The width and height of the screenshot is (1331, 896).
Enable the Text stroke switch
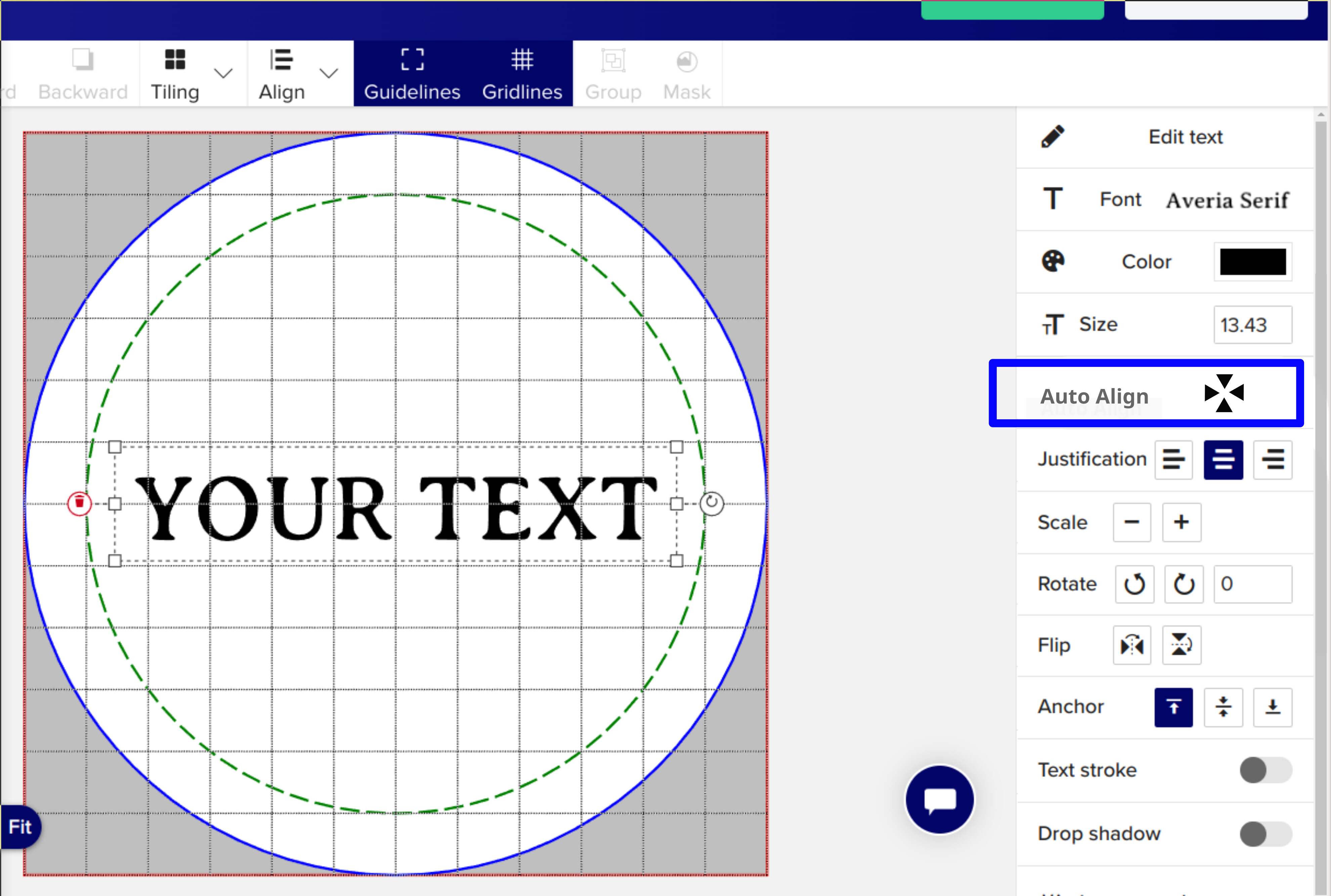click(1266, 770)
